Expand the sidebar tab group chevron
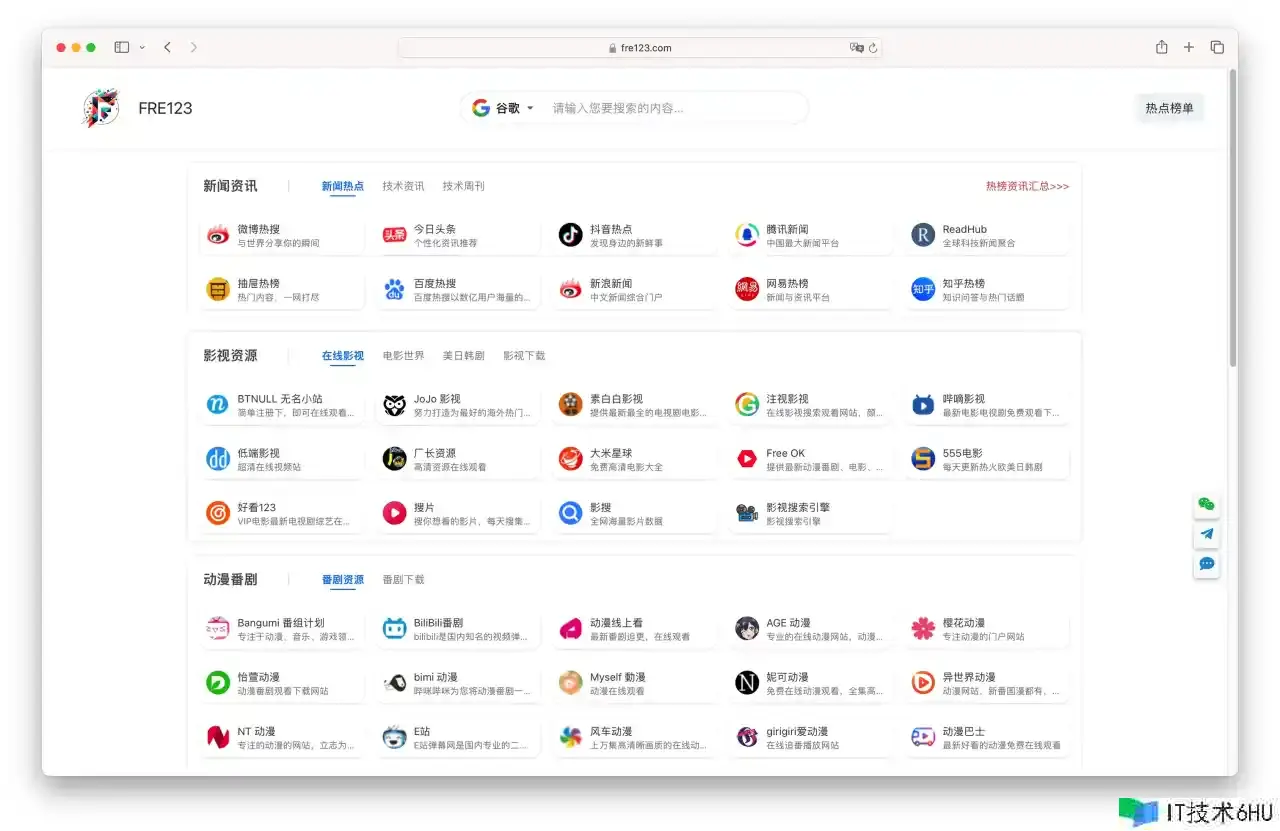Screen dimensions: 1280x831 coord(142,47)
